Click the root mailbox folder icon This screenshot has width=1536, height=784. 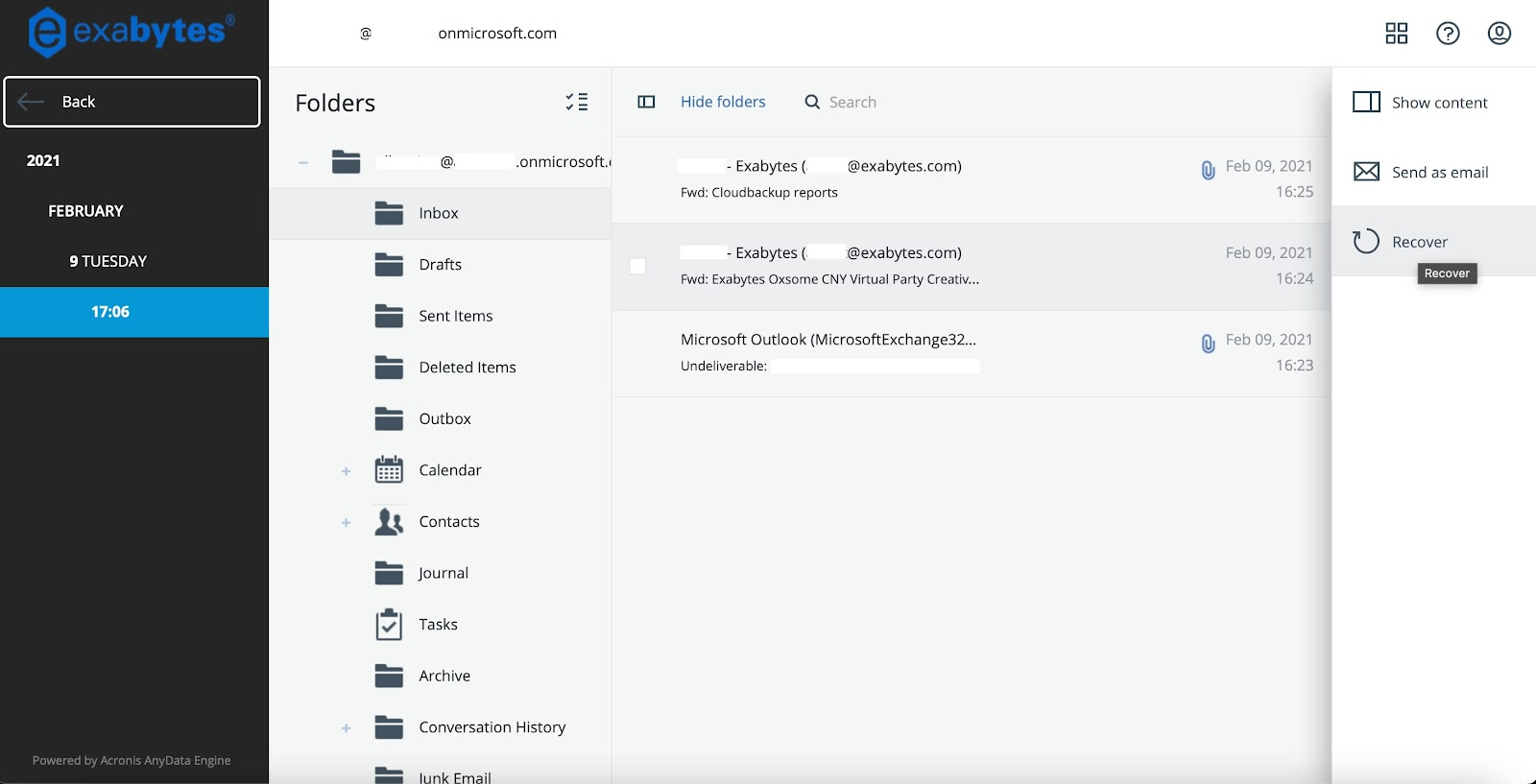pyautogui.click(x=346, y=161)
